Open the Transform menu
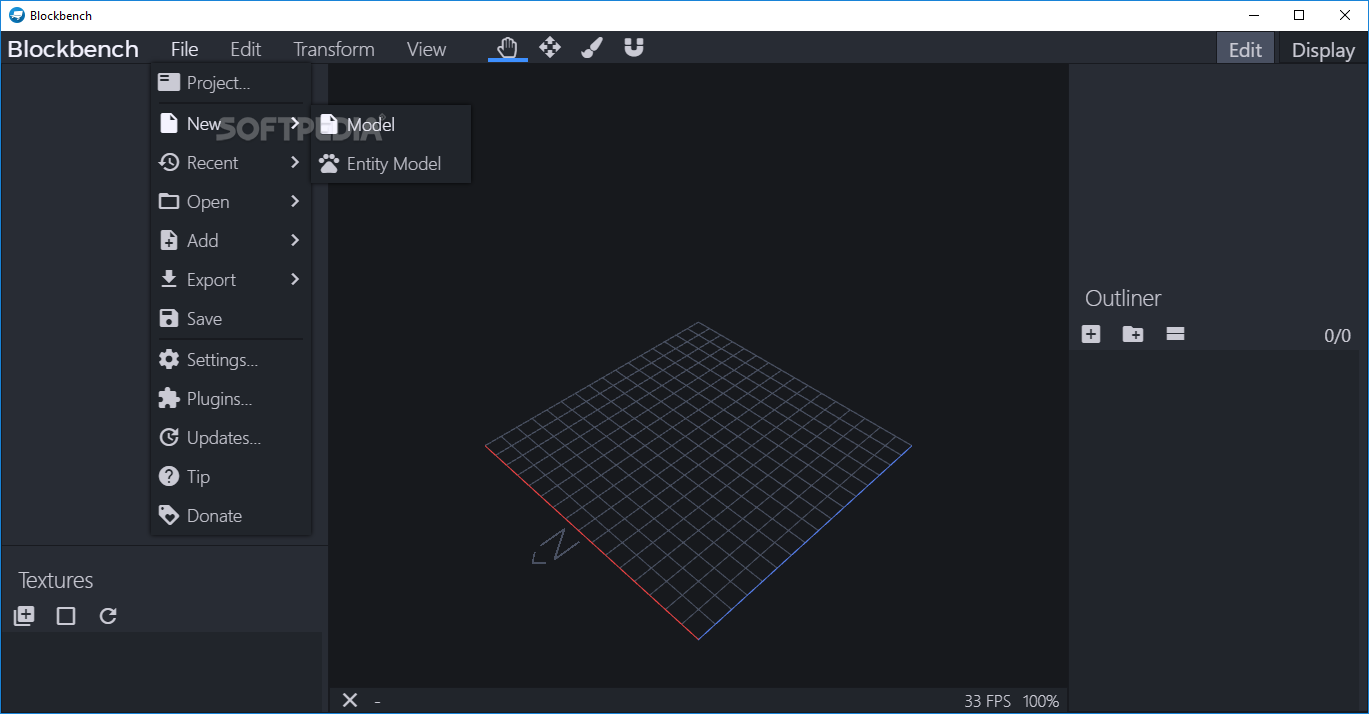Screen dimensions: 1369x714 point(334,49)
